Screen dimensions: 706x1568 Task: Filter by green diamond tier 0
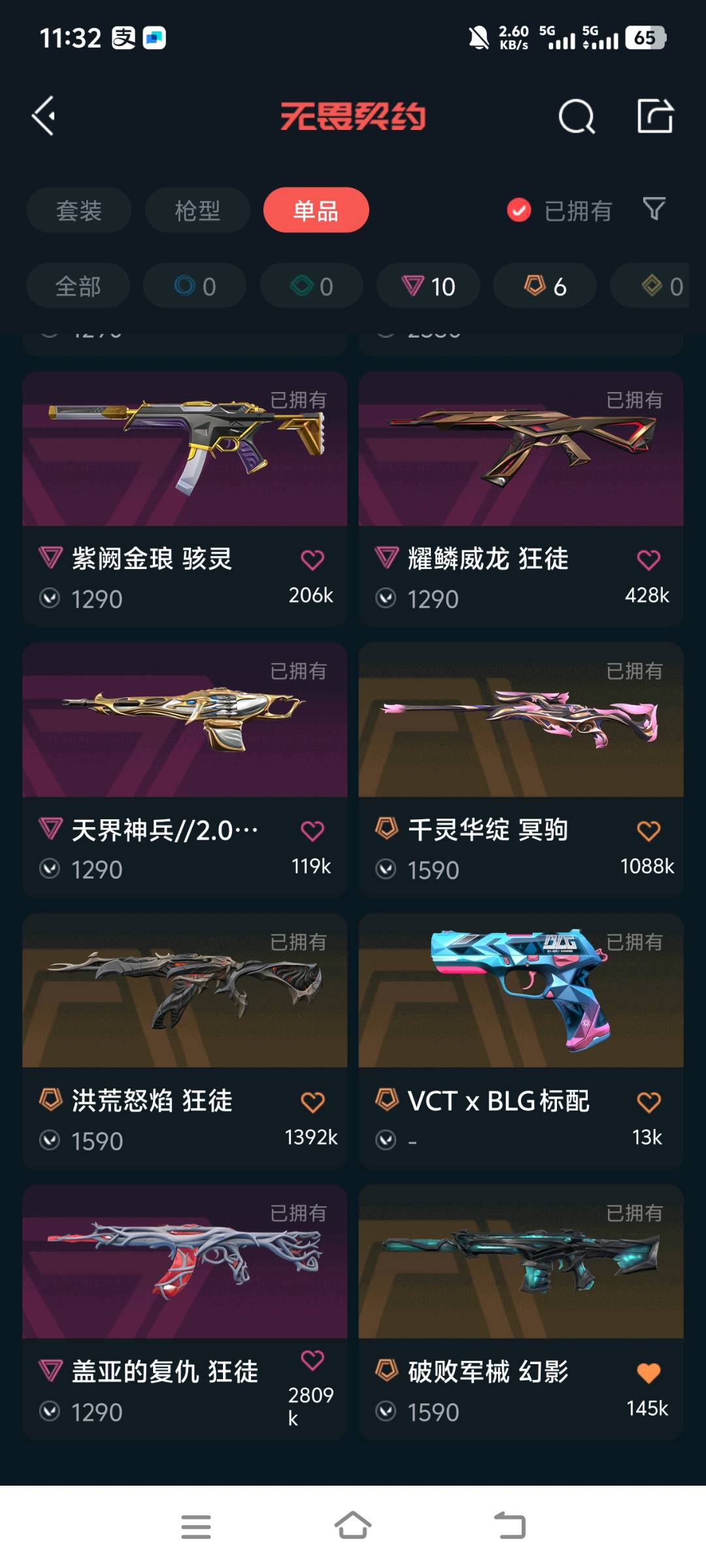(x=312, y=286)
